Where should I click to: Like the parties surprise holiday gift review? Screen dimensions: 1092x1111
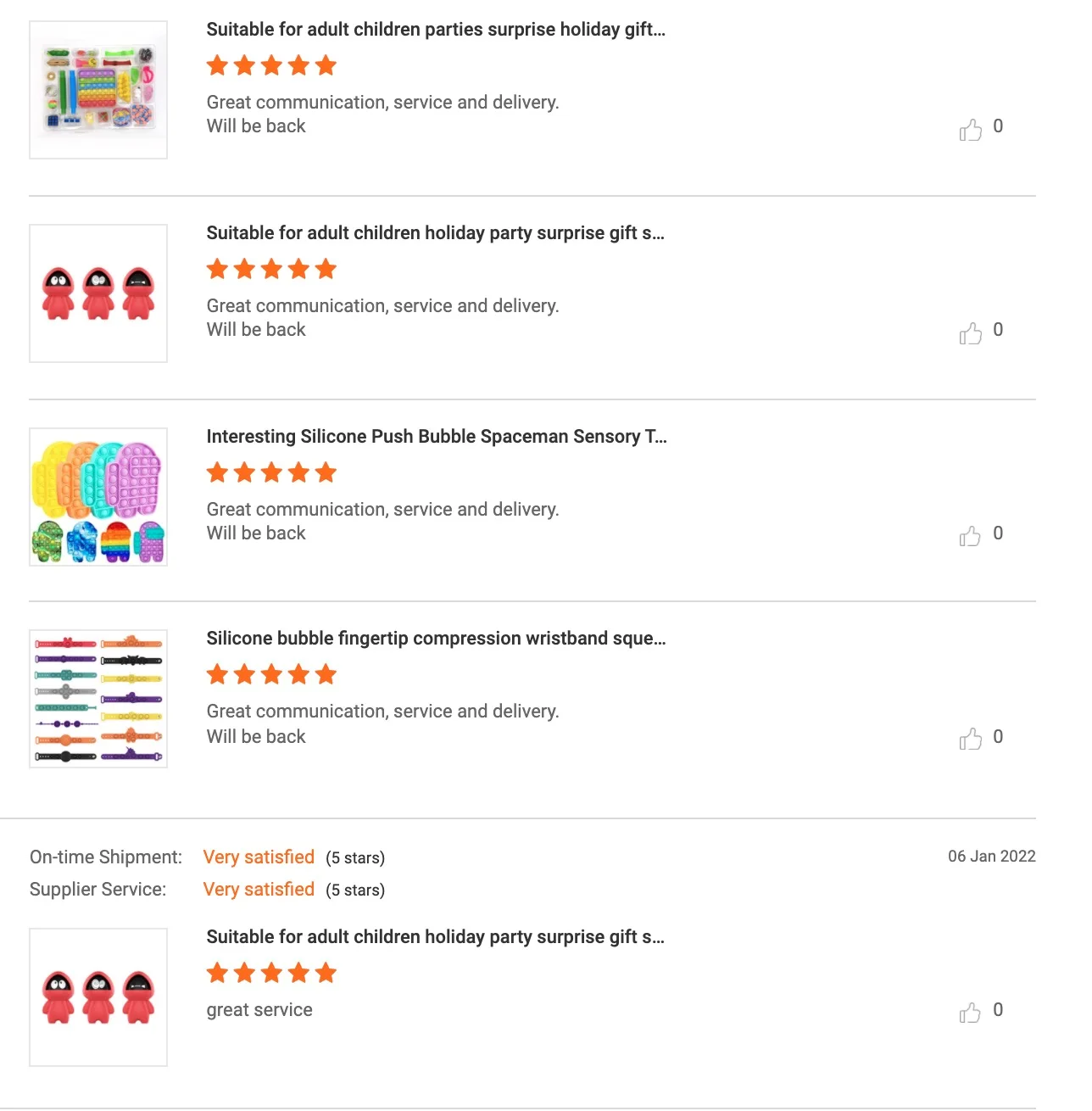pyautogui.click(x=971, y=130)
